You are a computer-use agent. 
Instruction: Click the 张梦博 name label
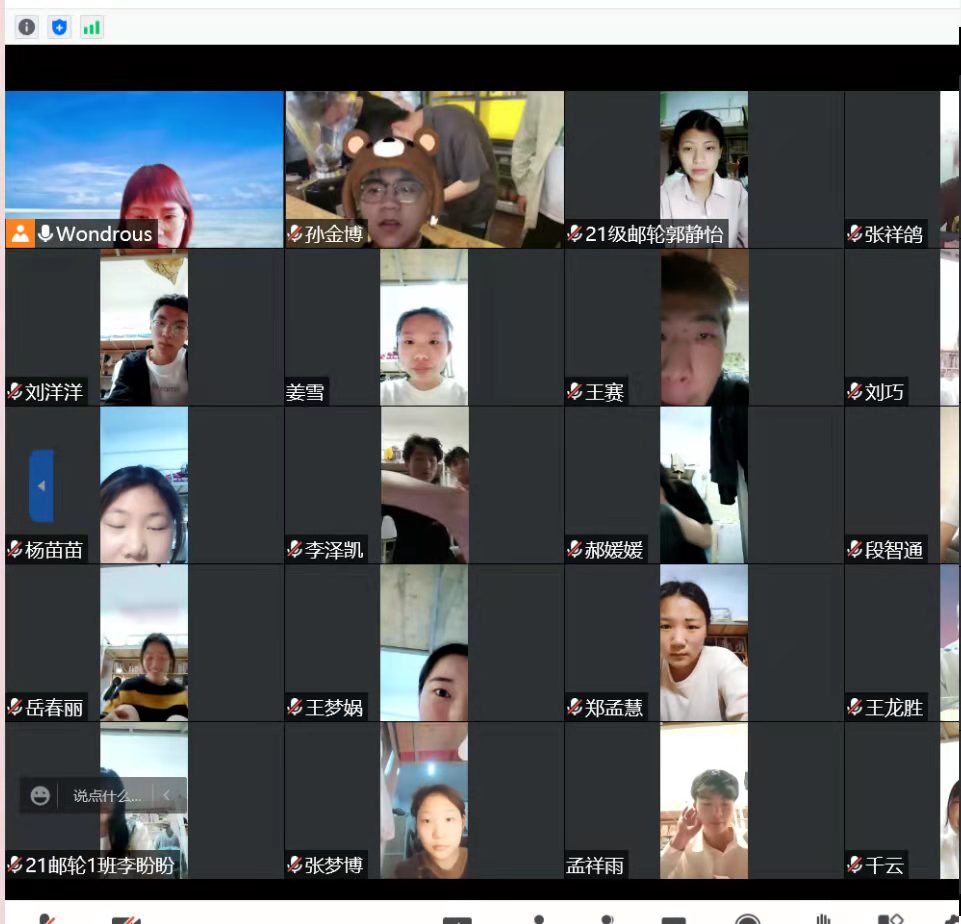(334, 866)
